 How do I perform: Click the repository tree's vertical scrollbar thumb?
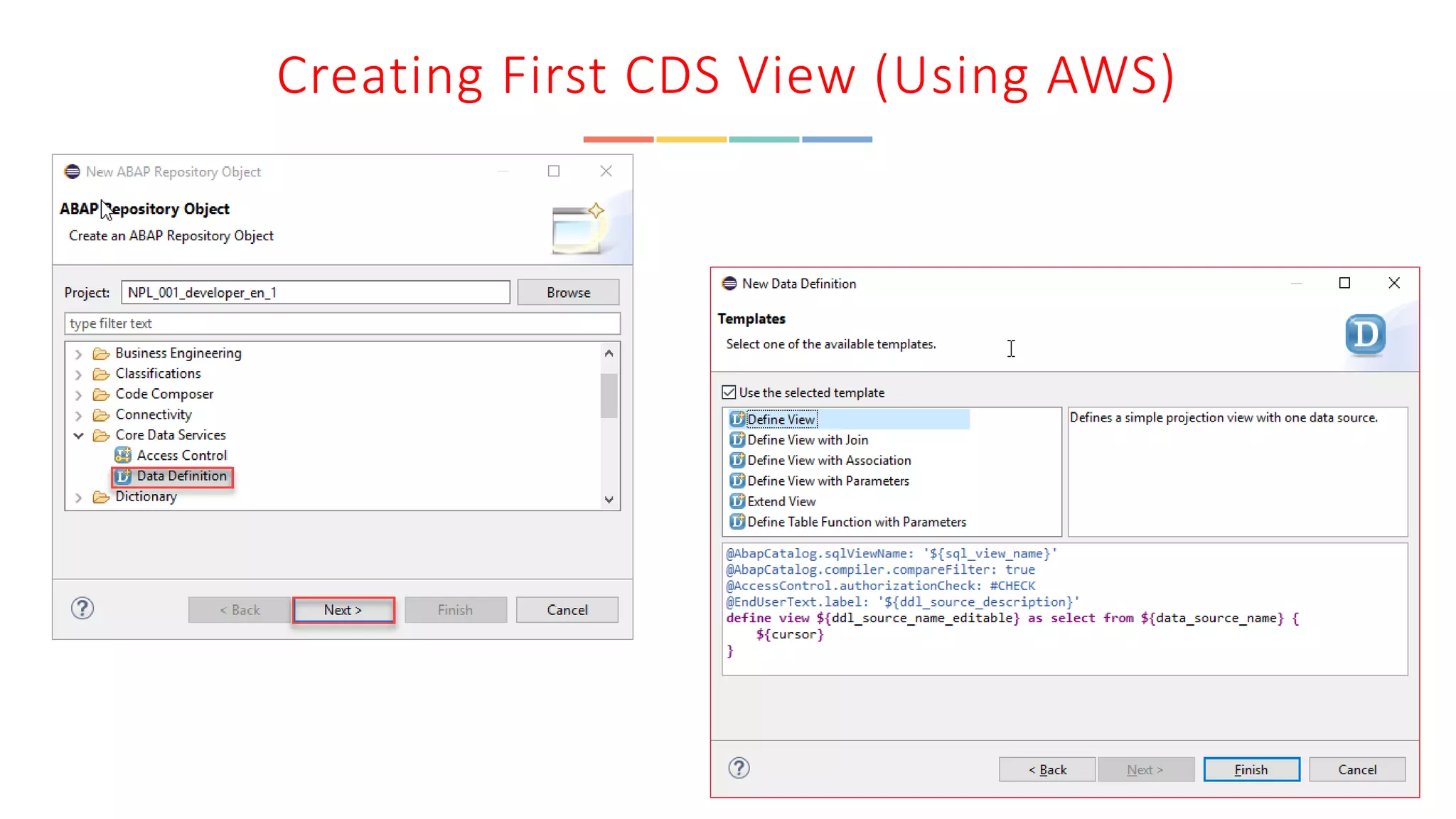point(609,395)
